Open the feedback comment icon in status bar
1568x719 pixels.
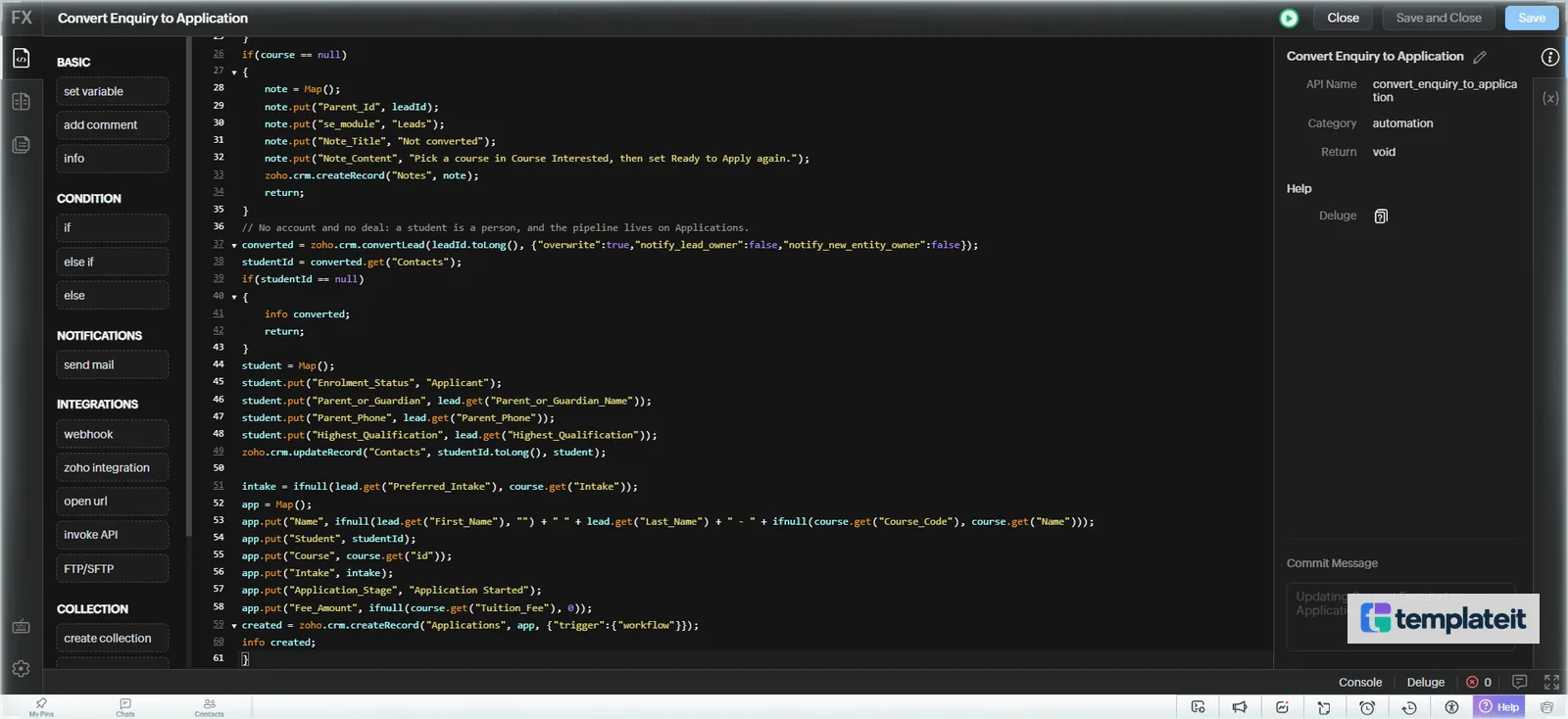(x=1520, y=682)
